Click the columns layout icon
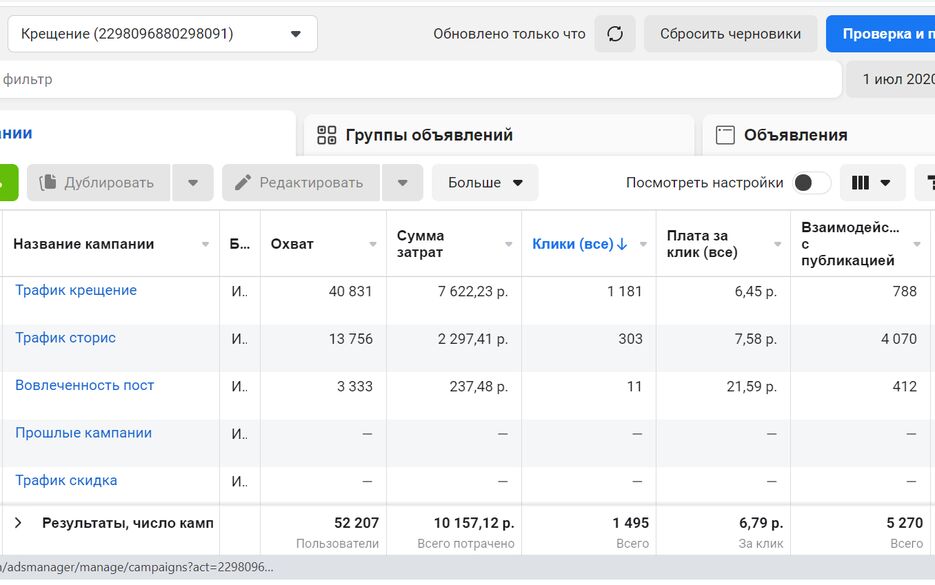This screenshot has width=935, height=585. tap(860, 182)
